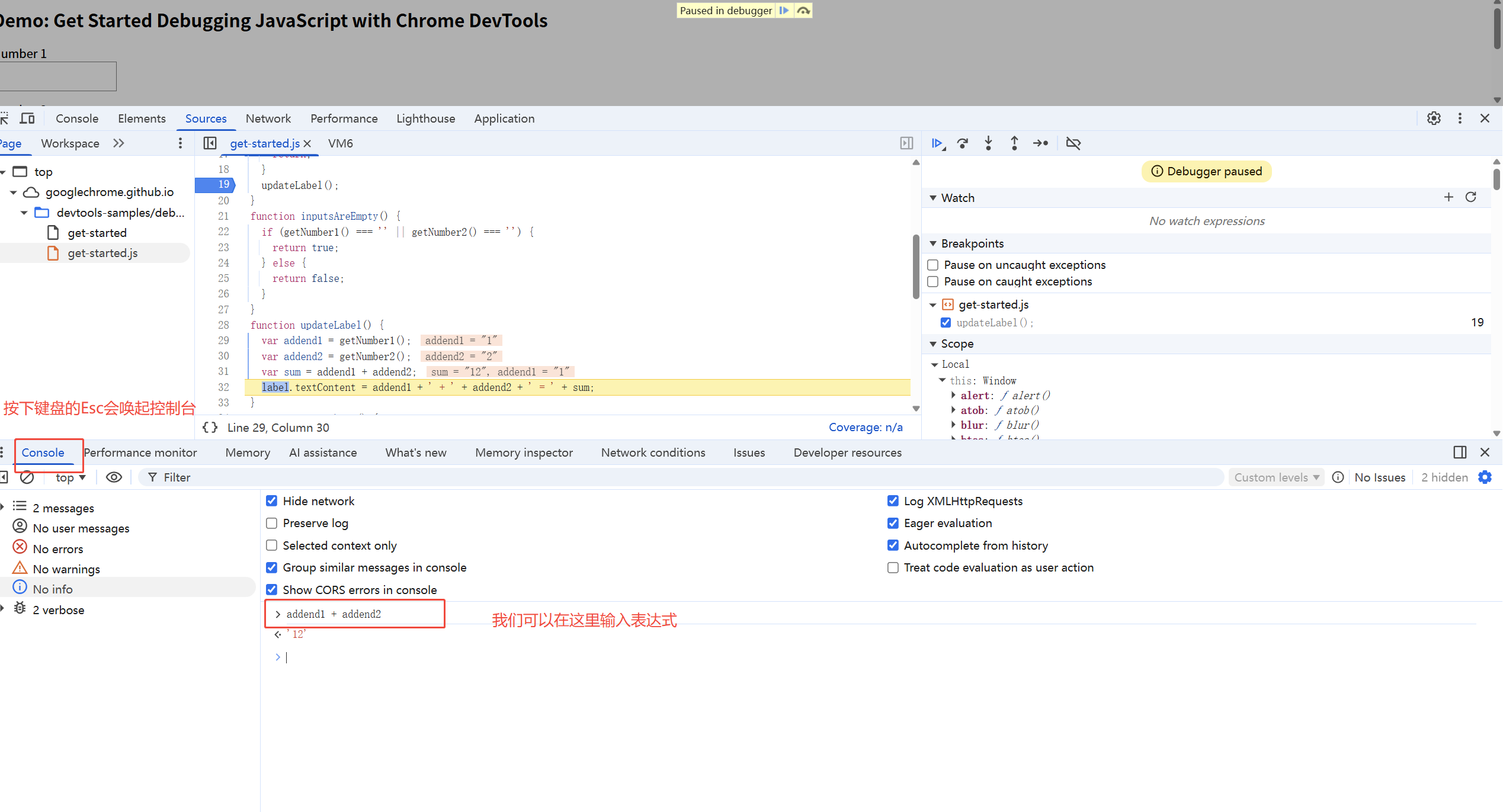Viewport: 1503px width, 812px height.
Task: Click the Step into function icon
Action: pos(988,143)
